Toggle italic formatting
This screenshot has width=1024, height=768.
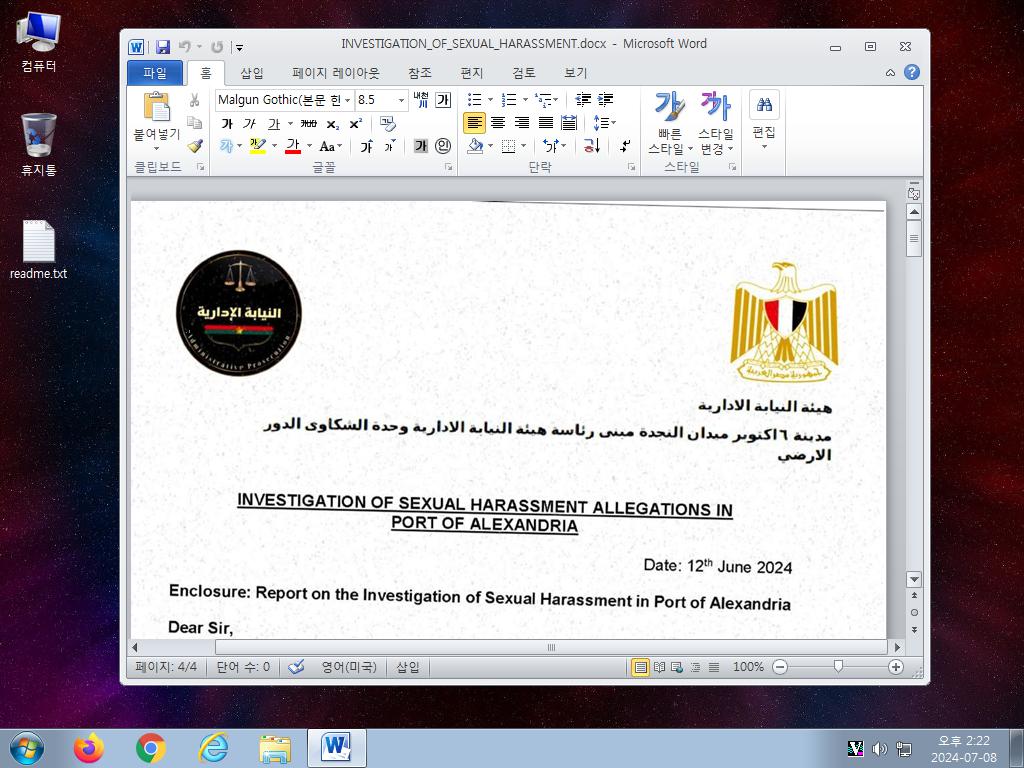pyautogui.click(x=249, y=123)
